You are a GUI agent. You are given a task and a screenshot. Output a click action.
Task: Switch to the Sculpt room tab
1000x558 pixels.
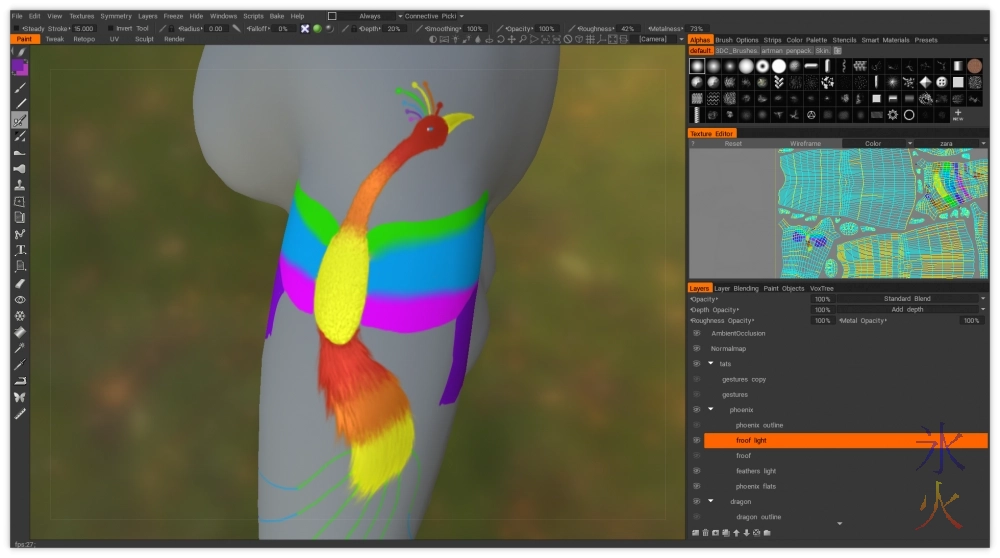click(144, 39)
